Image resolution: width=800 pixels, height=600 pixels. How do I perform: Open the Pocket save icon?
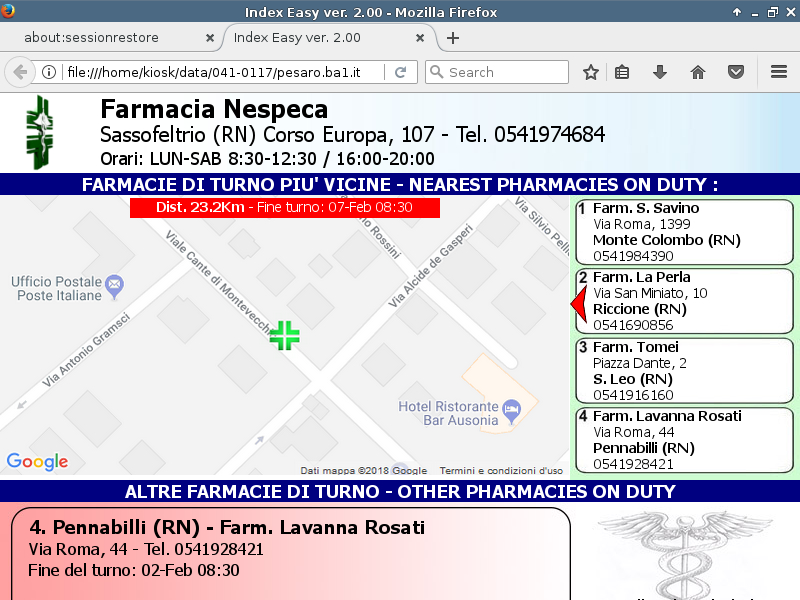pyautogui.click(x=736, y=72)
